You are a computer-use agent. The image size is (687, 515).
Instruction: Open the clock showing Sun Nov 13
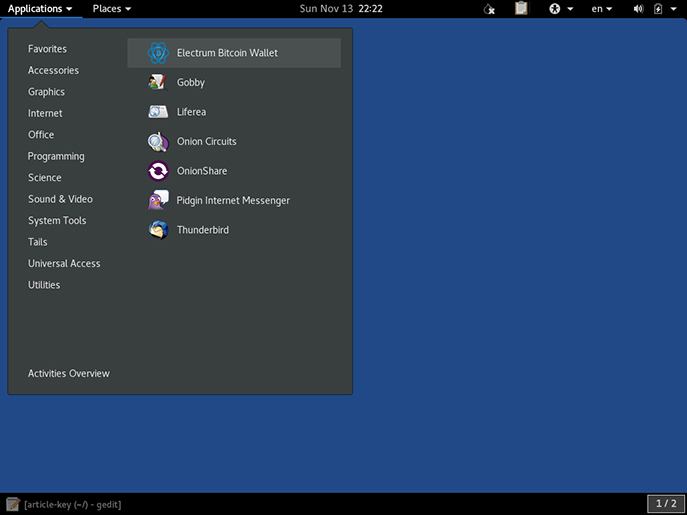(x=341, y=9)
